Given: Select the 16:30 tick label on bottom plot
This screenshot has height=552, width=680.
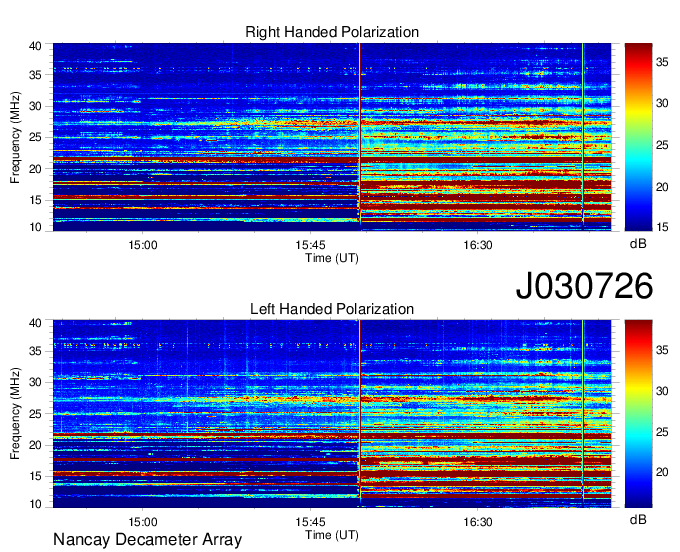Looking at the screenshot, I should click(x=477, y=522).
